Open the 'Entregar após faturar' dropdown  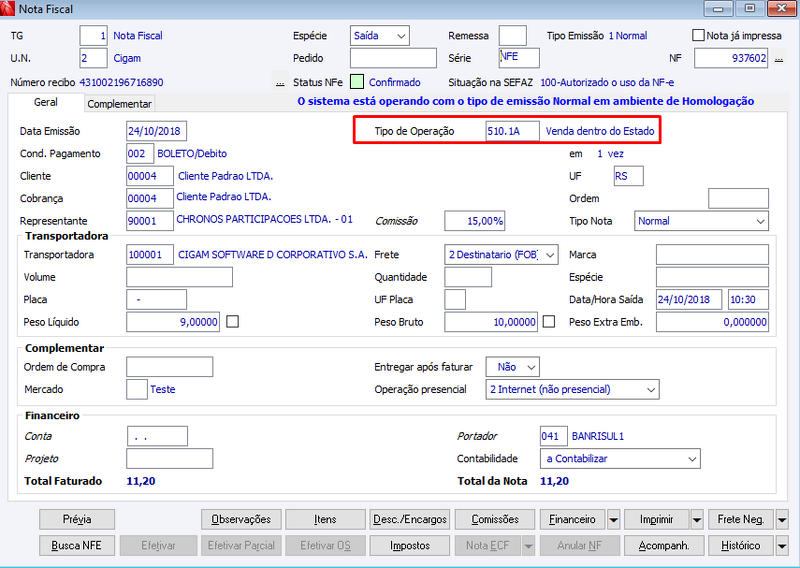[x=512, y=367]
